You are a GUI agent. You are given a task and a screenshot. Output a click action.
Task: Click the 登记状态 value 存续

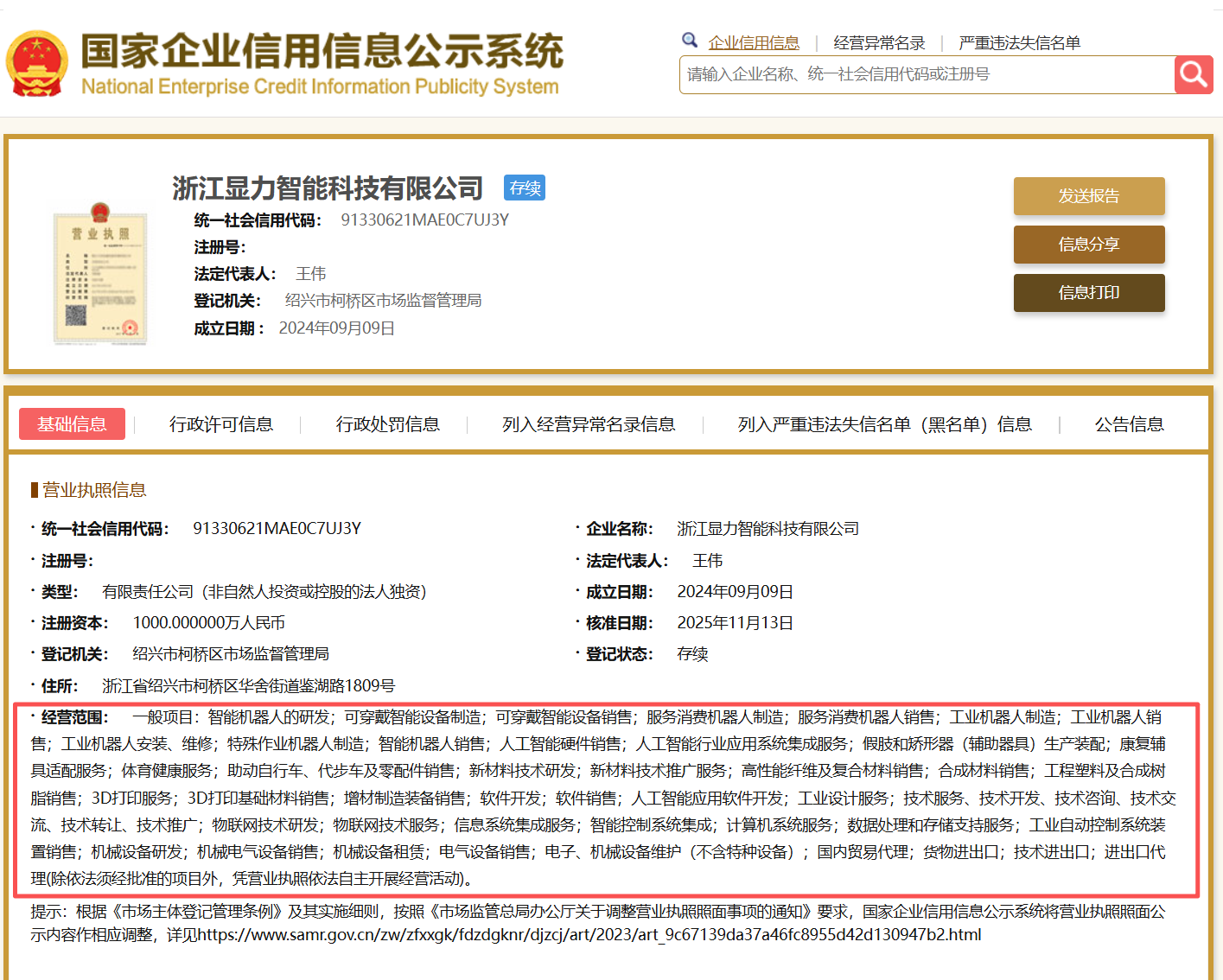click(x=692, y=654)
